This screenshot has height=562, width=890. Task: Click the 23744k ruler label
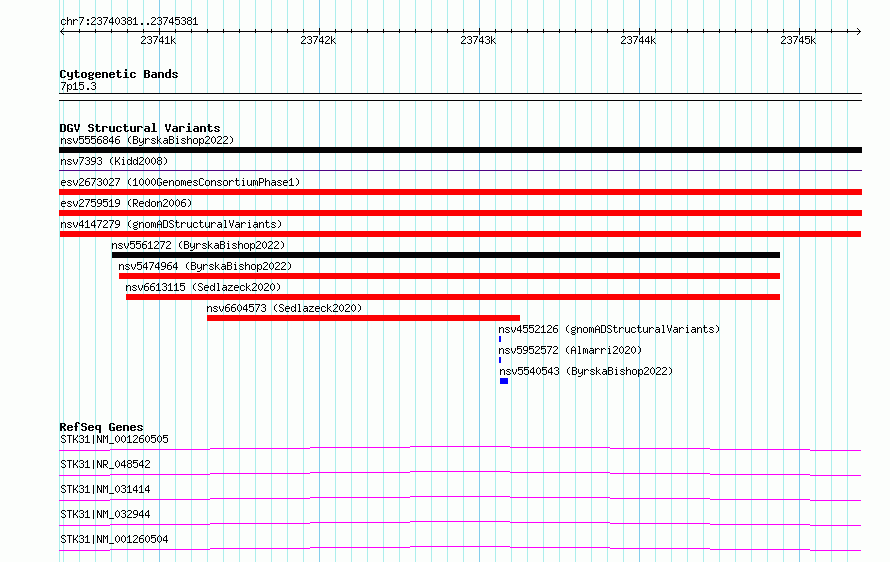click(638, 40)
